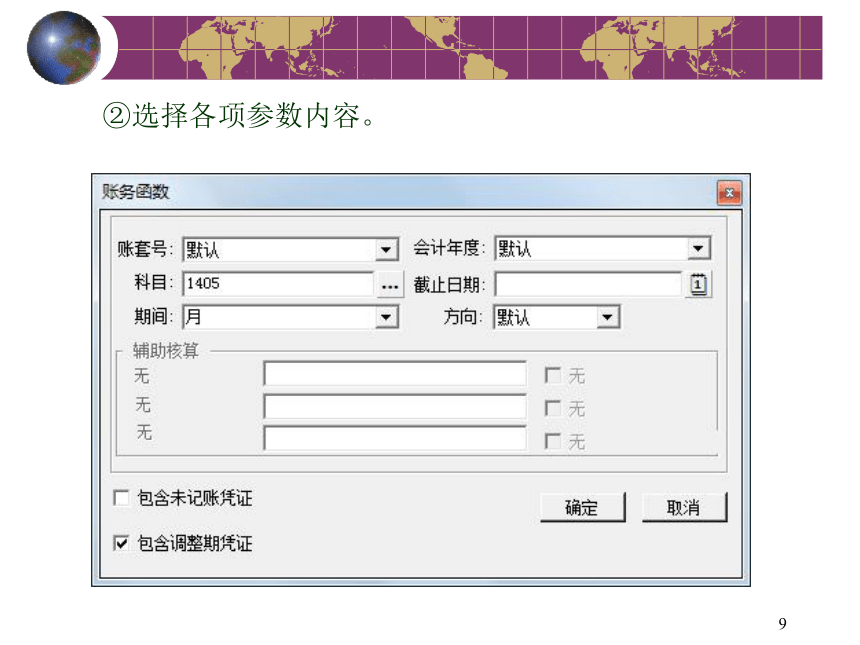Click the page number 9
860x645 pixels.
pyautogui.click(x=782, y=624)
